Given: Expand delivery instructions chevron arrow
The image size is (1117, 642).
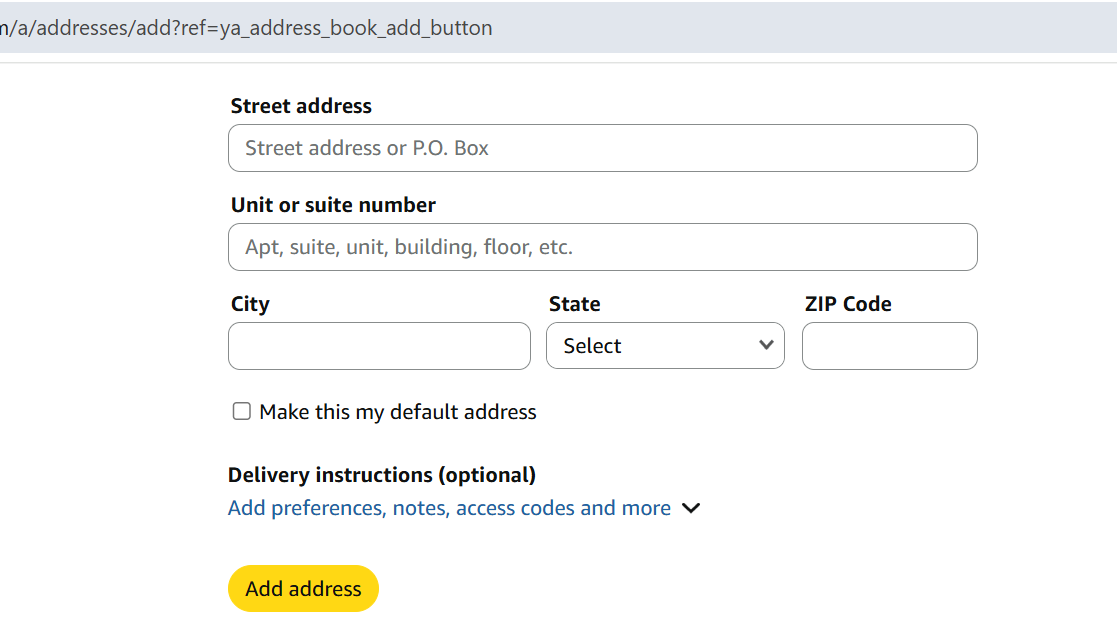Looking at the screenshot, I should pos(691,508).
